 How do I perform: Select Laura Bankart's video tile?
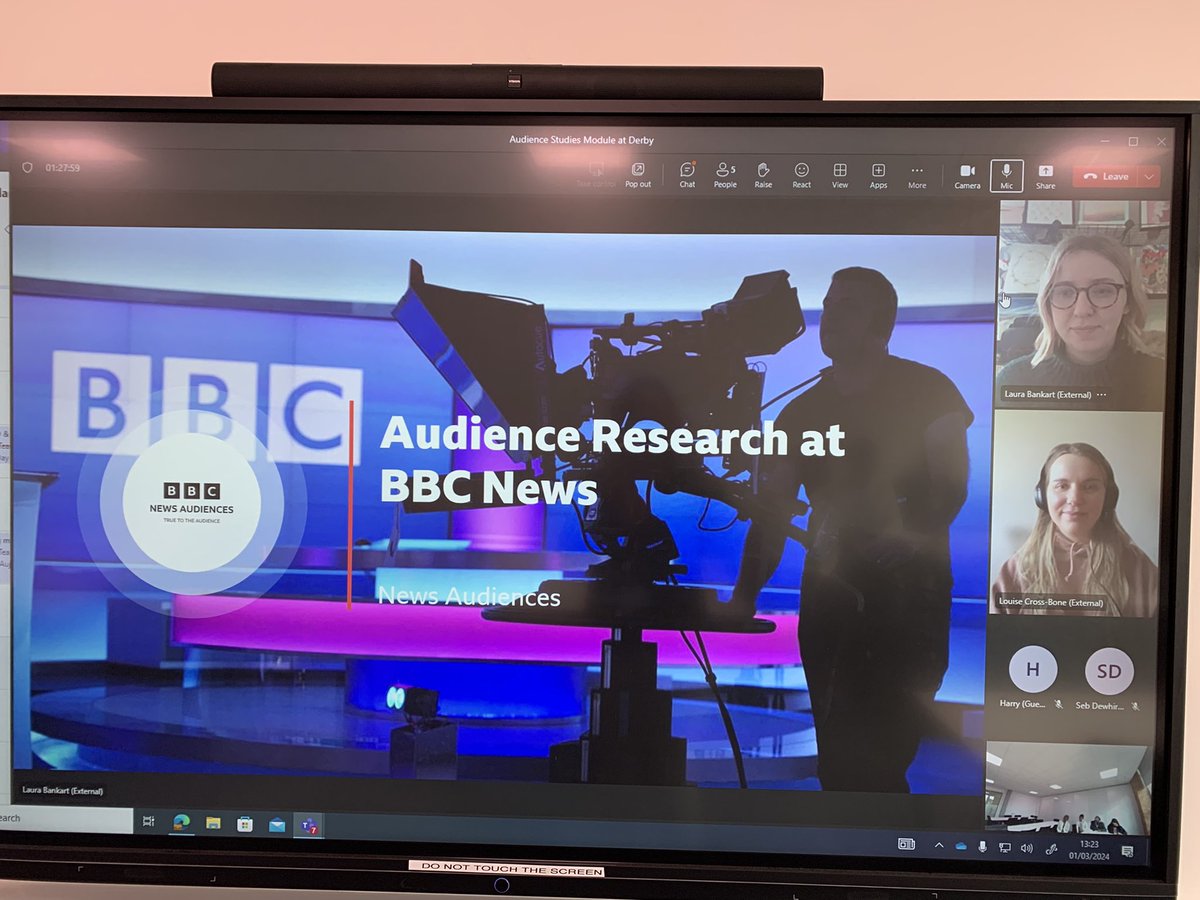pyautogui.click(x=1082, y=305)
